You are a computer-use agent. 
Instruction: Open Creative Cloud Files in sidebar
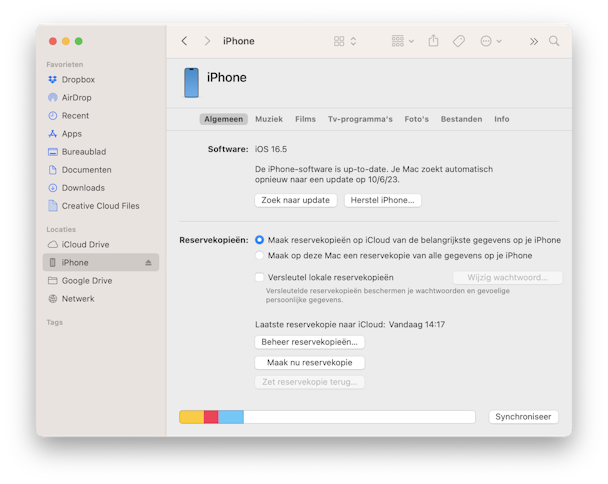[93, 206]
